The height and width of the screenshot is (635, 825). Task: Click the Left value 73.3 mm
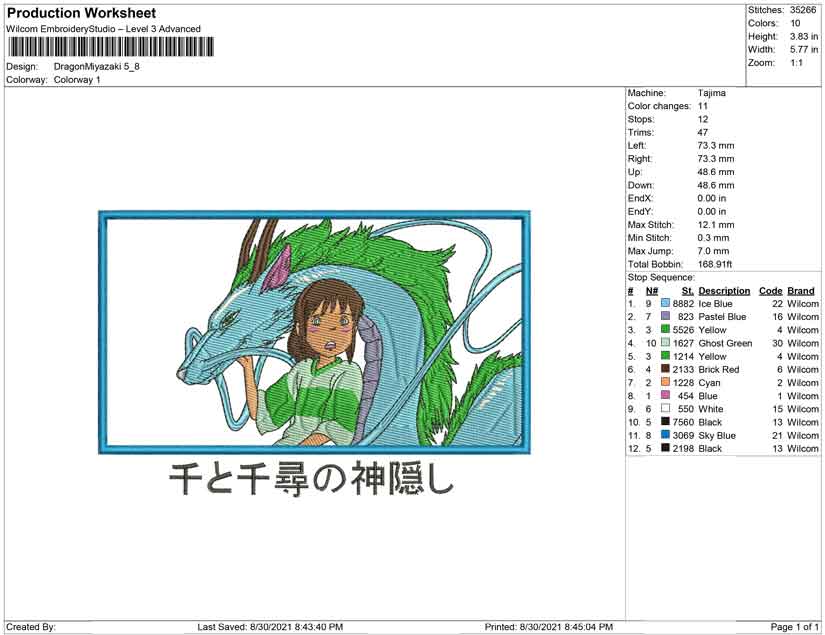pos(716,146)
